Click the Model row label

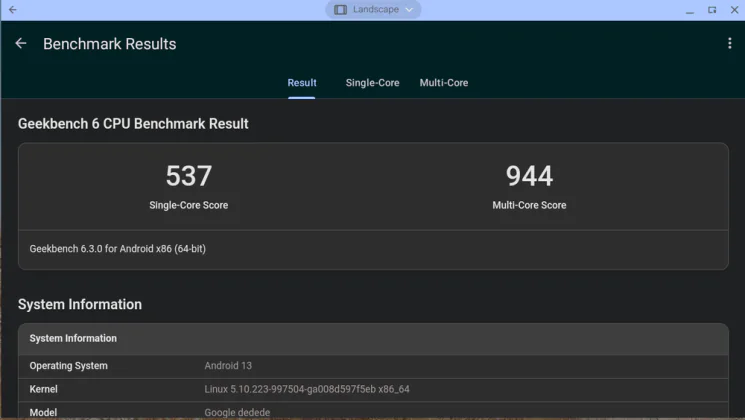pos(43,412)
